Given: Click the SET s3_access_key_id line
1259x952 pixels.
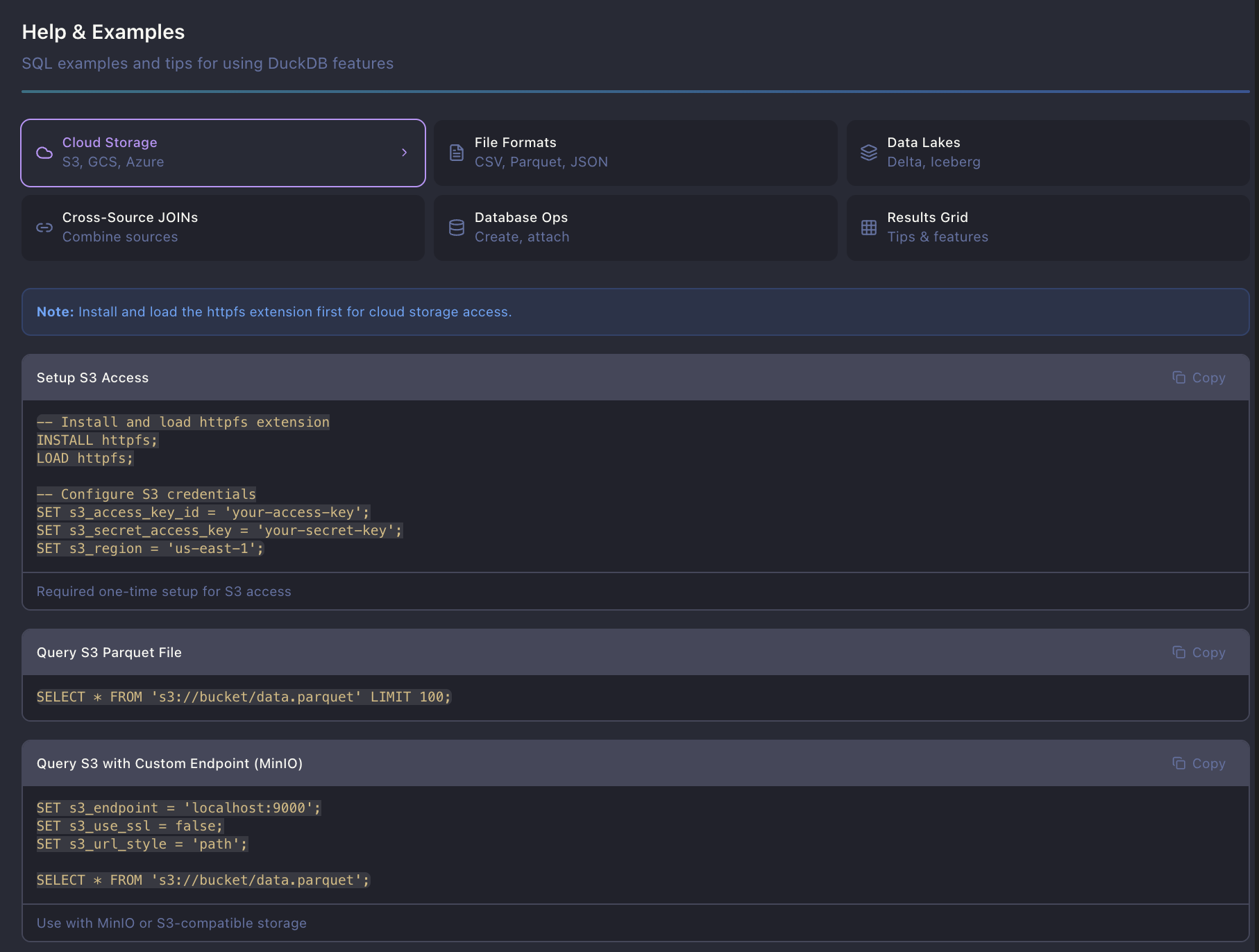Looking at the screenshot, I should 203,512.
